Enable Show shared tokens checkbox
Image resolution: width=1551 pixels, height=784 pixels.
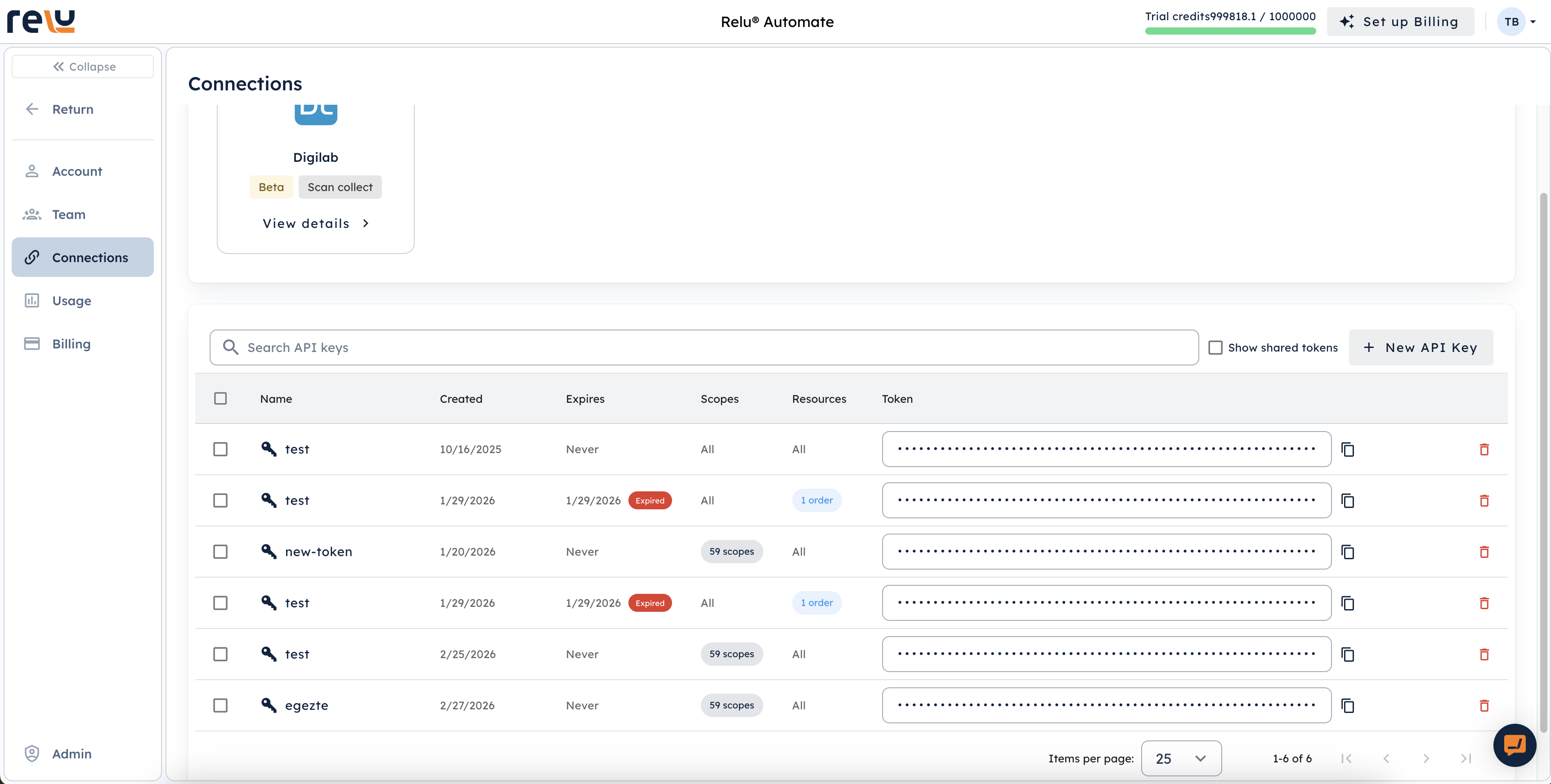click(1215, 348)
